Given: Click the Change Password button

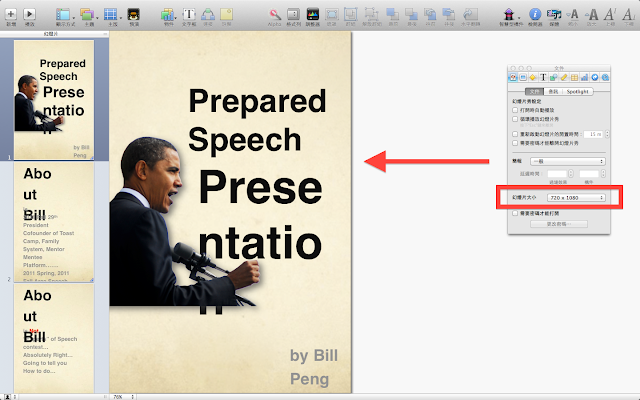Looking at the screenshot, I should pos(558,224).
